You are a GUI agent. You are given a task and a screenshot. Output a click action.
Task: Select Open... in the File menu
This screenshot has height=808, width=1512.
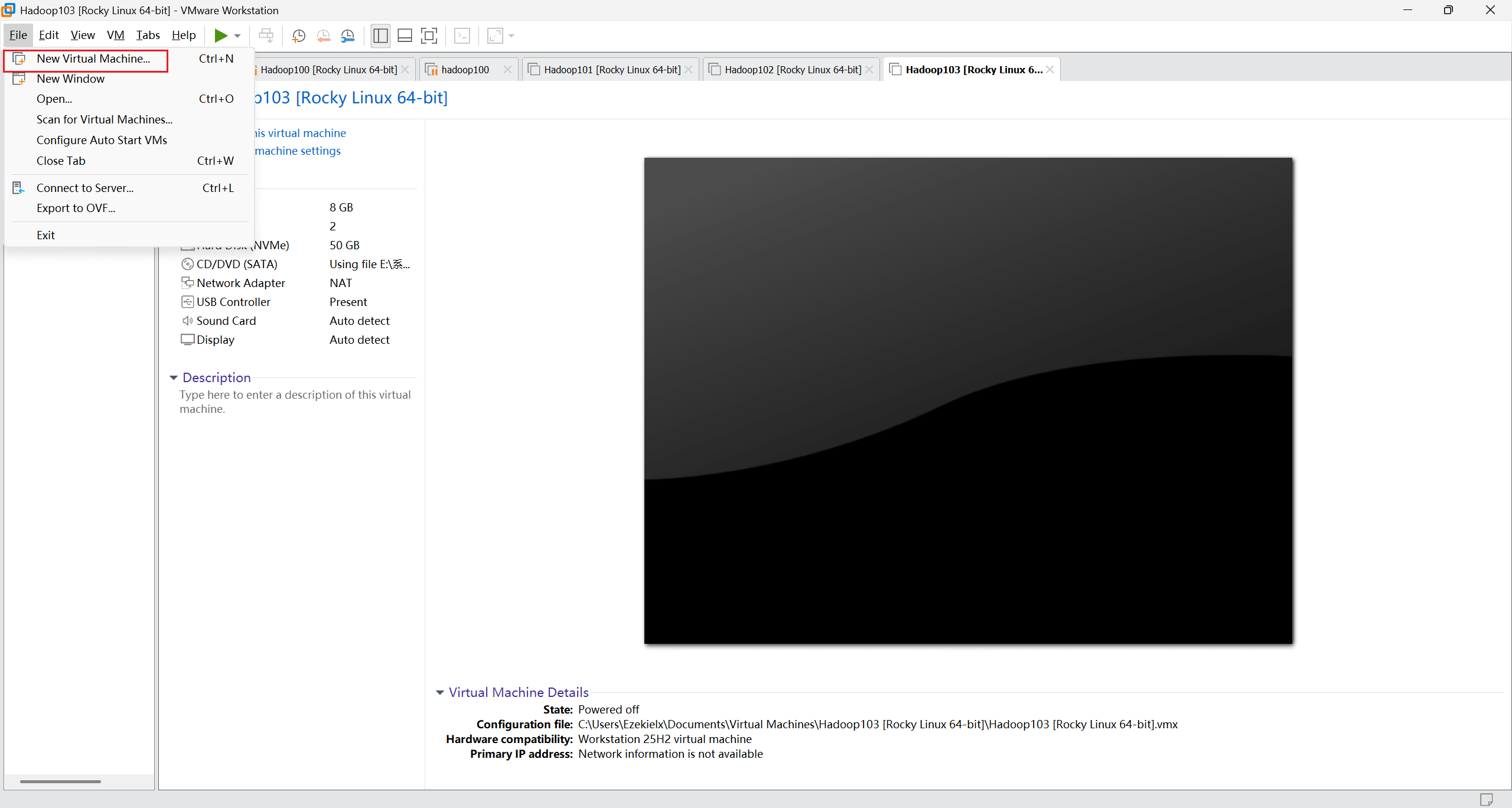click(129, 99)
